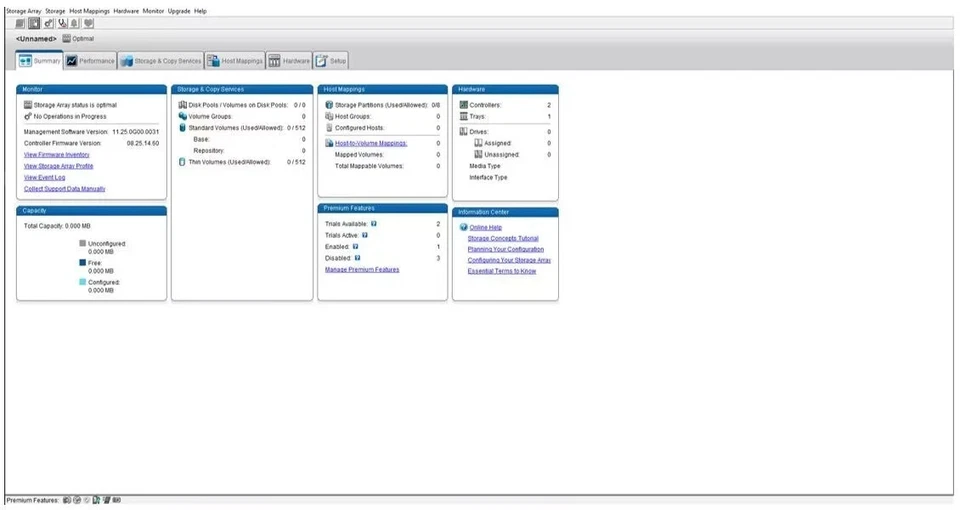This screenshot has height=510, width=960.
Task: Open View Firmware Inventory link
Action: pos(56,154)
